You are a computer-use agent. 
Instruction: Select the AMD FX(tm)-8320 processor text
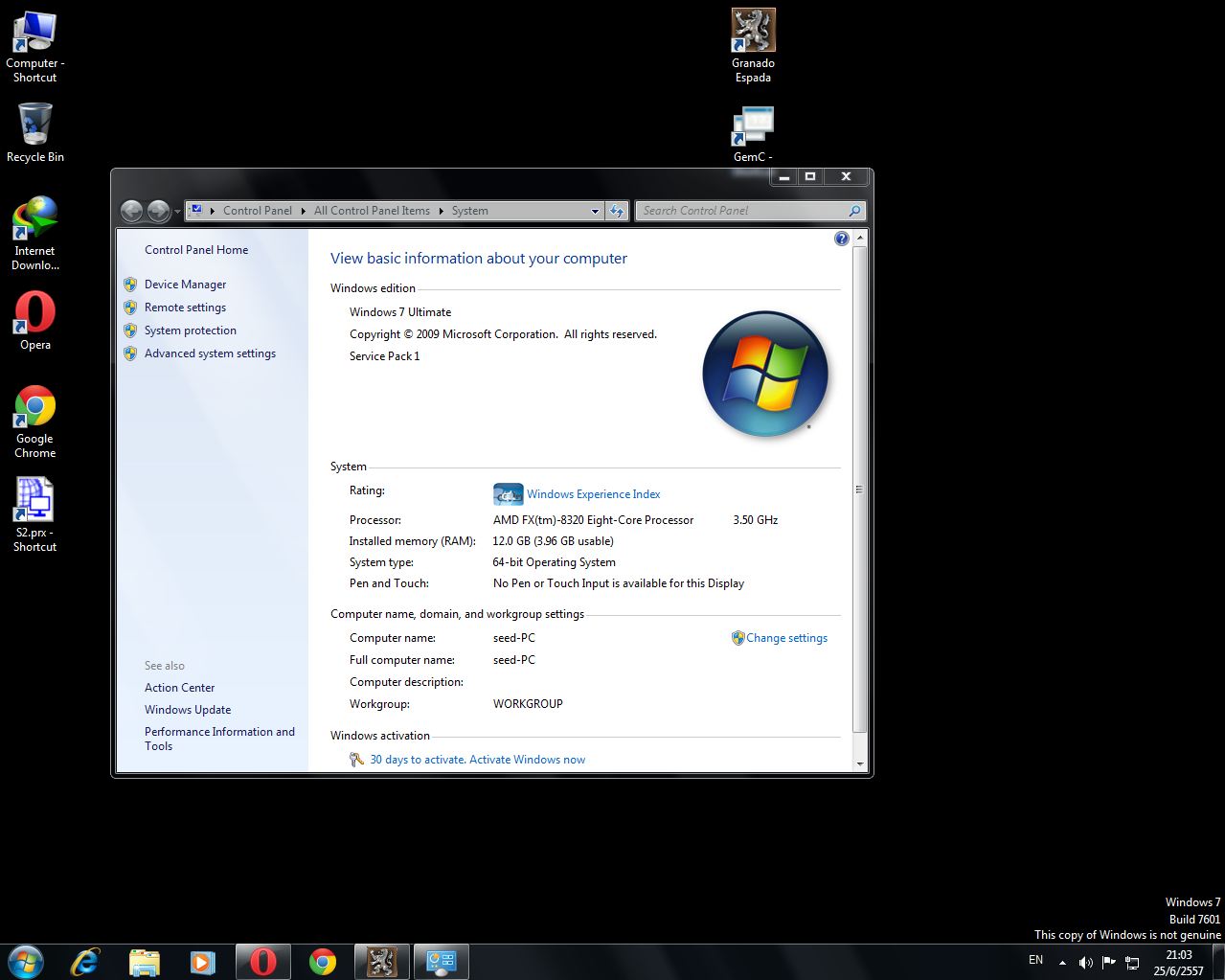pos(593,520)
